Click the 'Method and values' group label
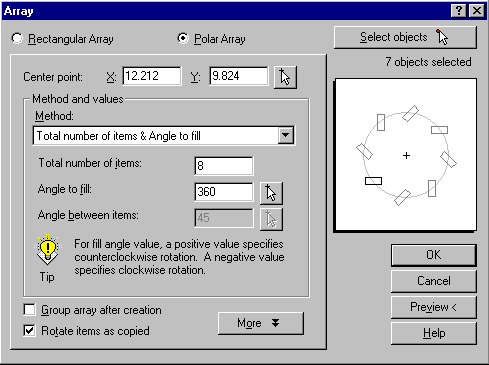 pos(78,99)
